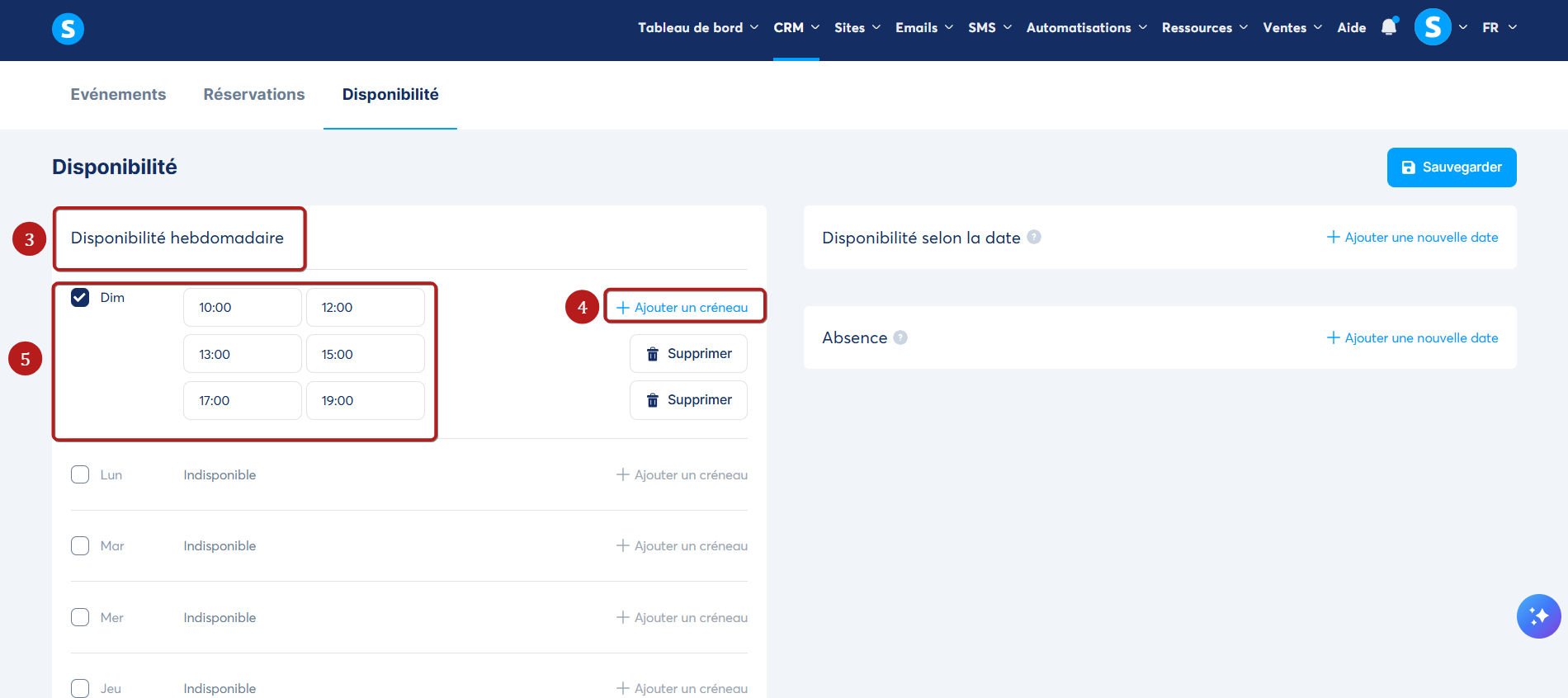Add new date under Absence
Image resolution: width=1568 pixels, height=698 pixels.
1412,337
